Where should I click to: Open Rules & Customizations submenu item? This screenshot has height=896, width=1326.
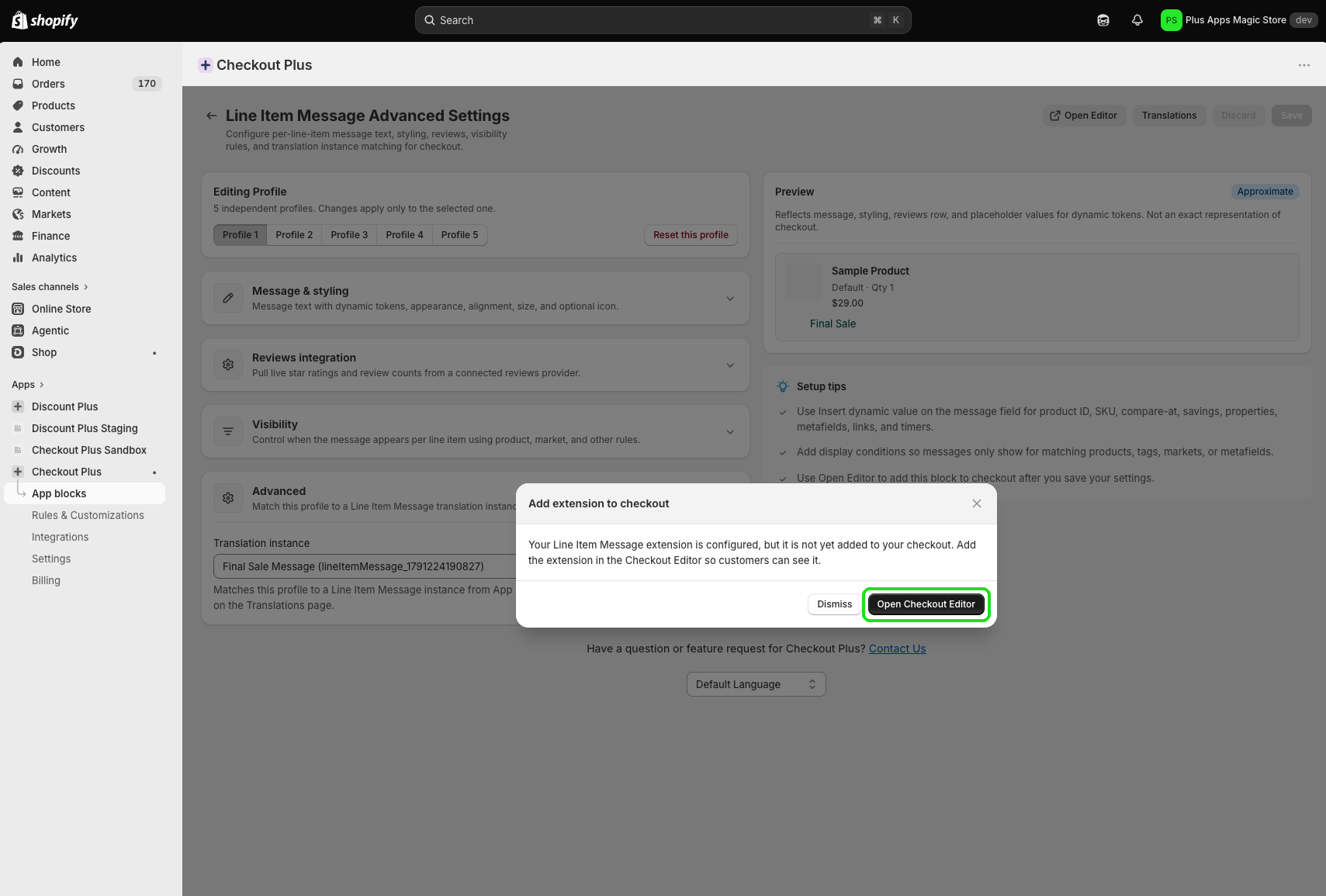pos(88,515)
